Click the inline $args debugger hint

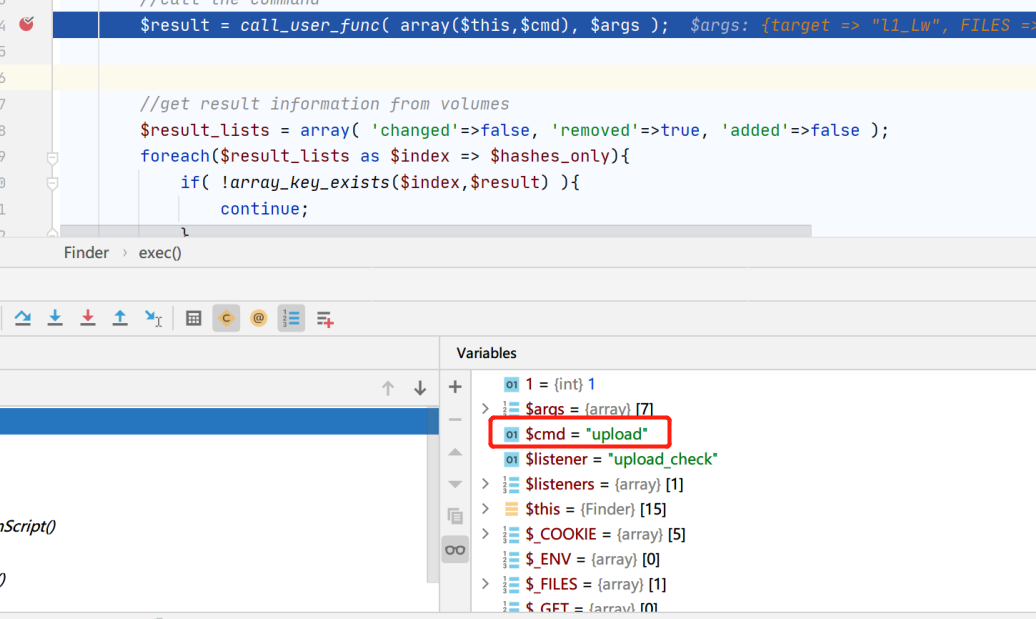point(862,25)
